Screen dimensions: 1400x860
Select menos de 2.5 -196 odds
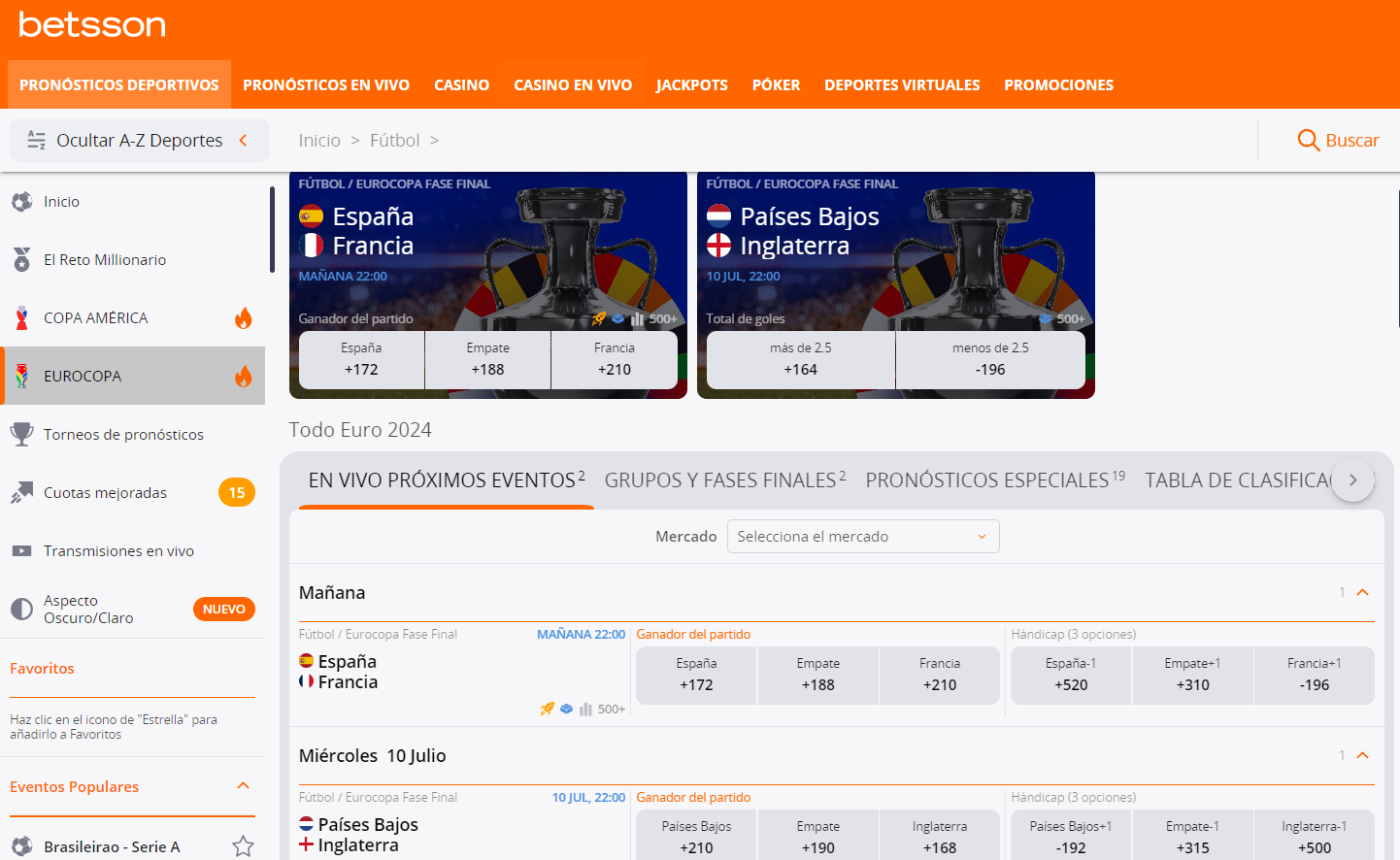pyautogui.click(x=990, y=360)
